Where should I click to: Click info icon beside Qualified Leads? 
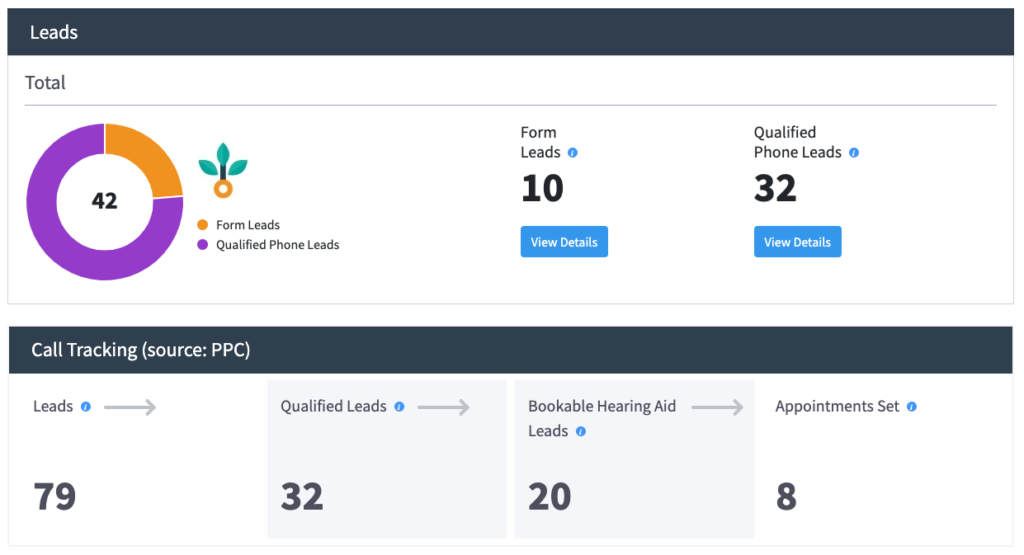399,407
